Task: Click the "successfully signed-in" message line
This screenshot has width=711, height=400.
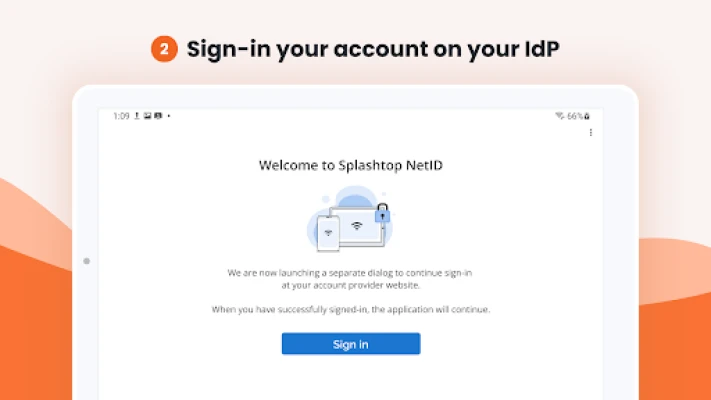Action: coord(350,309)
